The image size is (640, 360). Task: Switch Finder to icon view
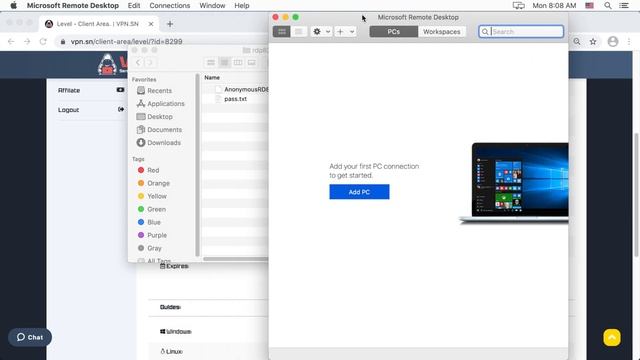point(211,62)
